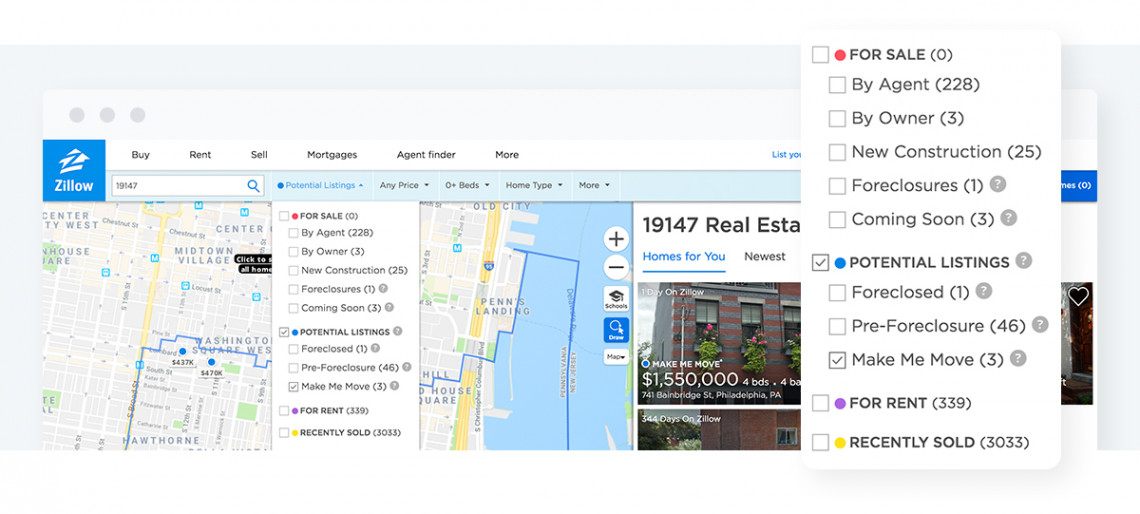Click Foreclosures help icon in small browser dropdown
Image resolution: width=1140 pixels, height=514 pixels.
pyautogui.click(x=383, y=289)
